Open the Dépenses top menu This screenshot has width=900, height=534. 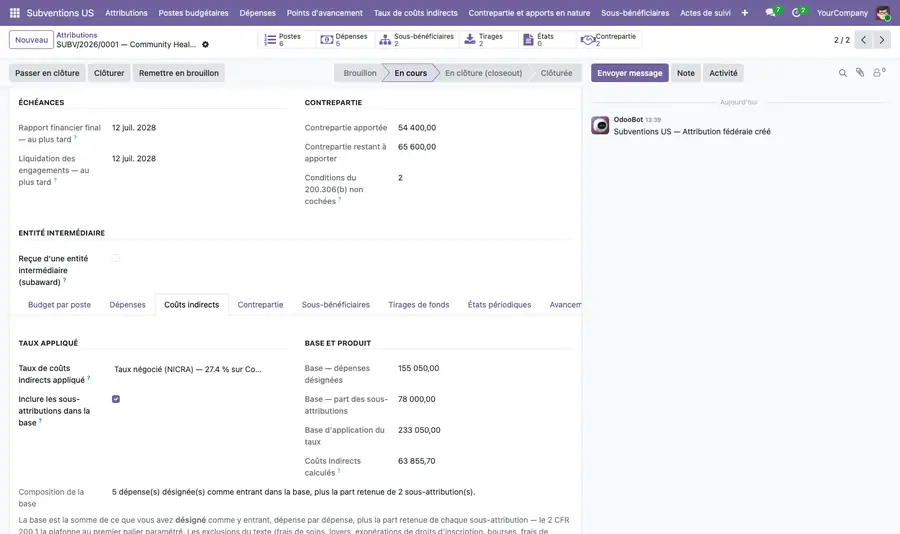click(x=258, y=13)
